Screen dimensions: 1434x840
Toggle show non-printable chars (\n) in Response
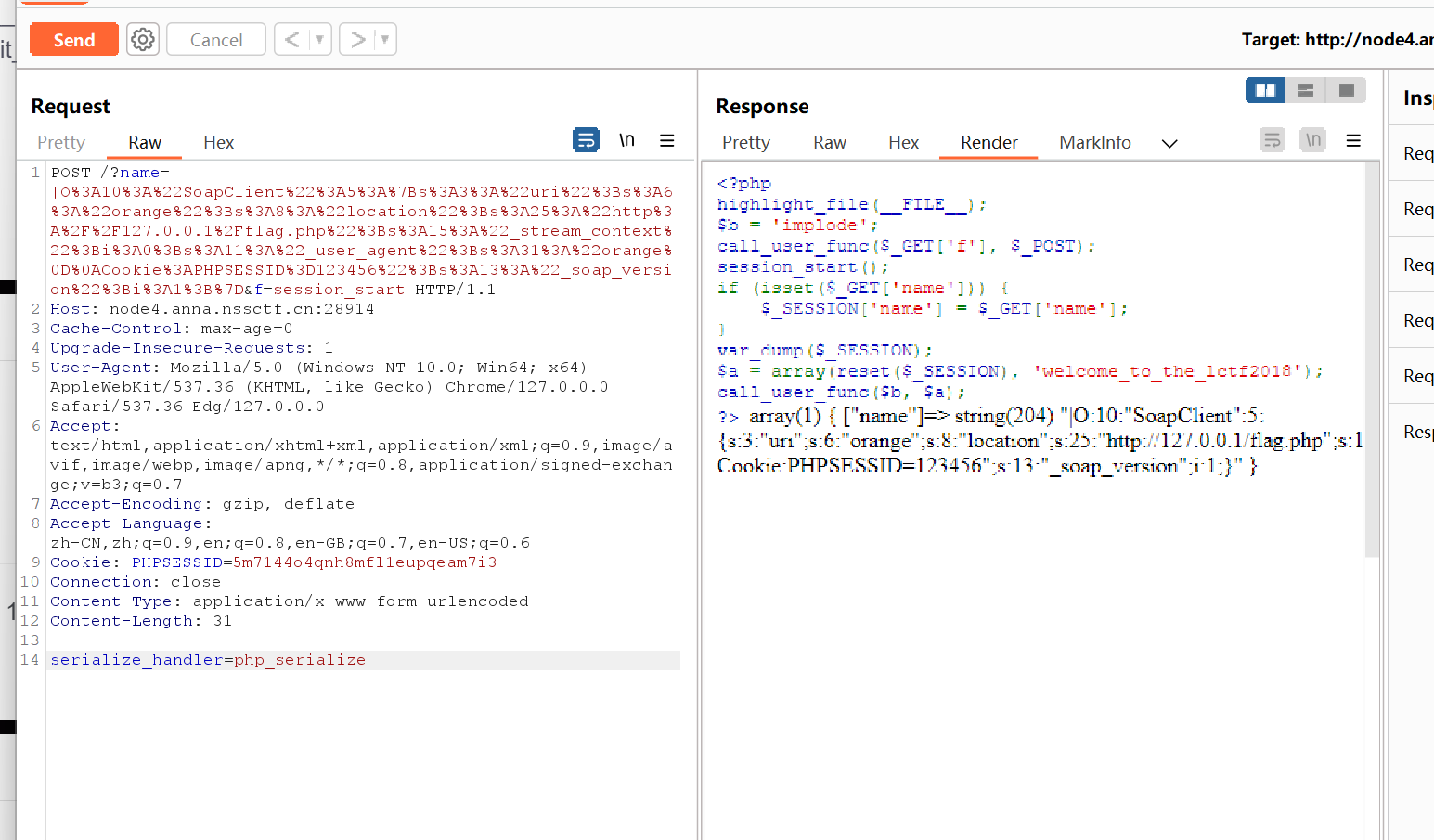pyautogui.click(x=1313, y=140)
